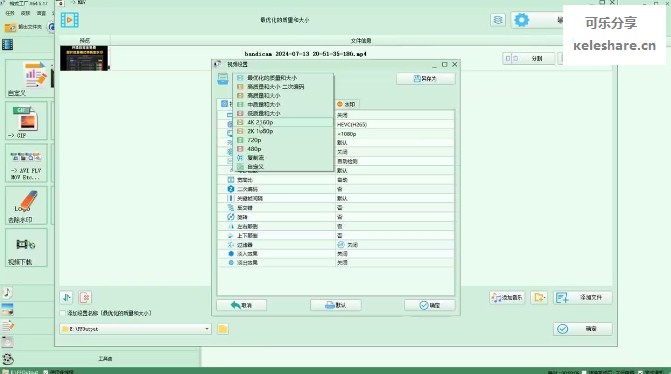Toggle the first checkbox in the bottom status bar

click(45, 372)
